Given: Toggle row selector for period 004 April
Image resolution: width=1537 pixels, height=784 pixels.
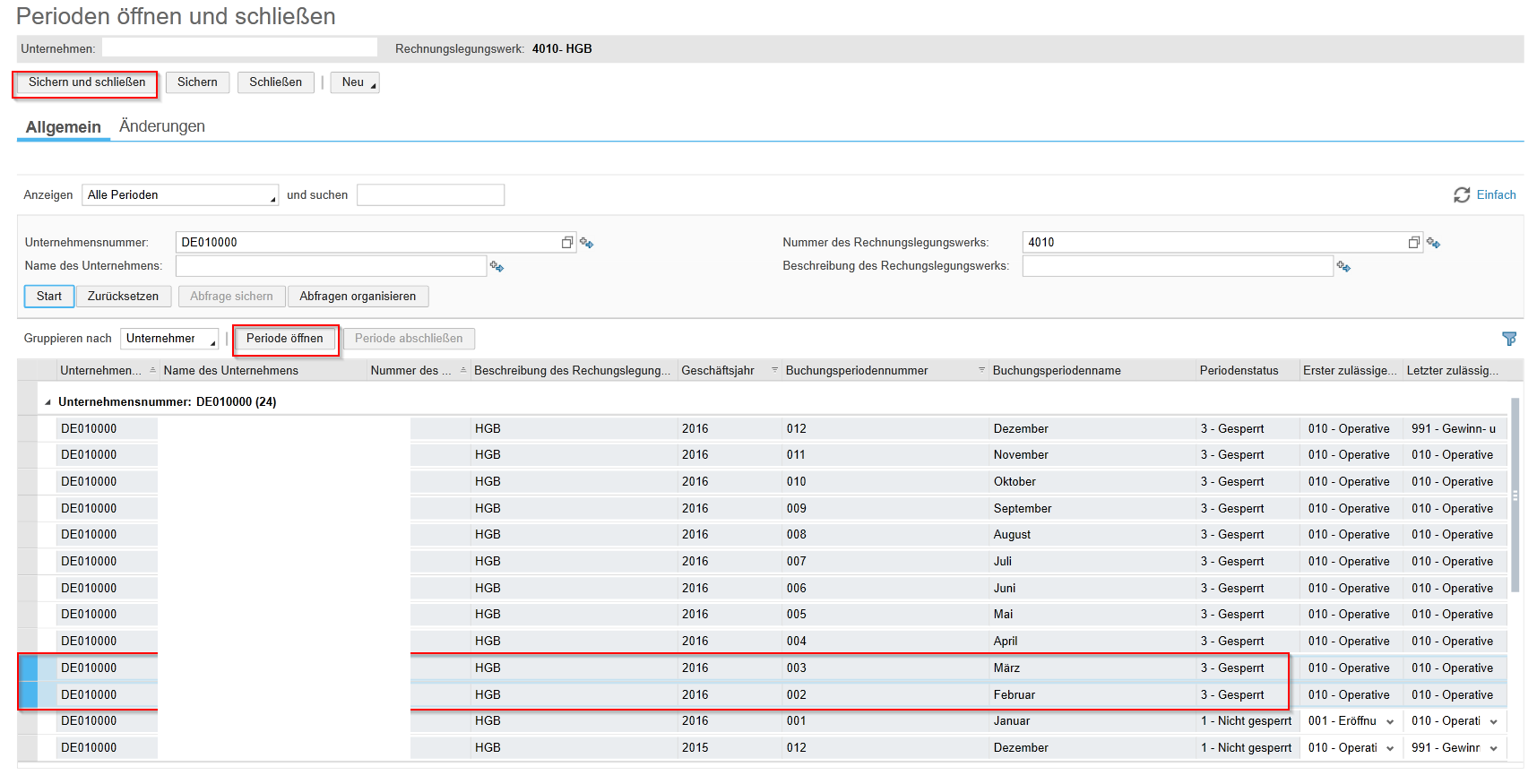Looking at the screenshot, I should coord(28,641).
